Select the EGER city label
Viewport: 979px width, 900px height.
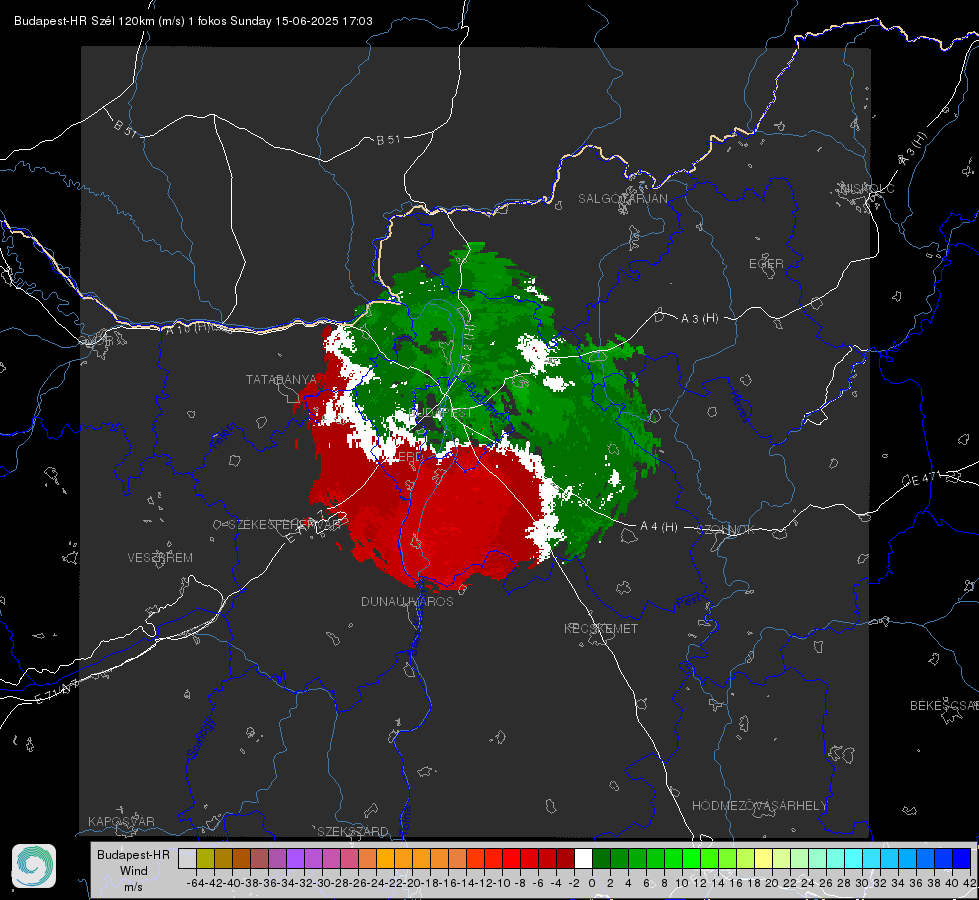(766, 264)
